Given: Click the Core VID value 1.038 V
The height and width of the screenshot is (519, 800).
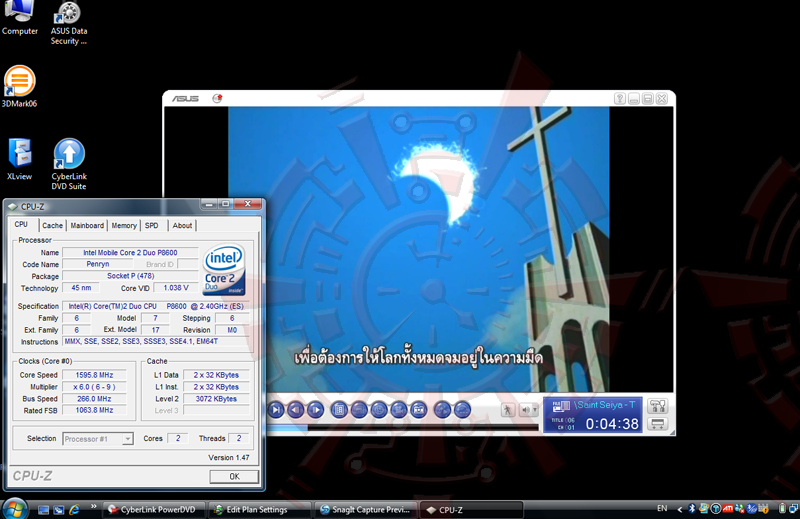Looking at the screenshot, I should pos(176,288).
